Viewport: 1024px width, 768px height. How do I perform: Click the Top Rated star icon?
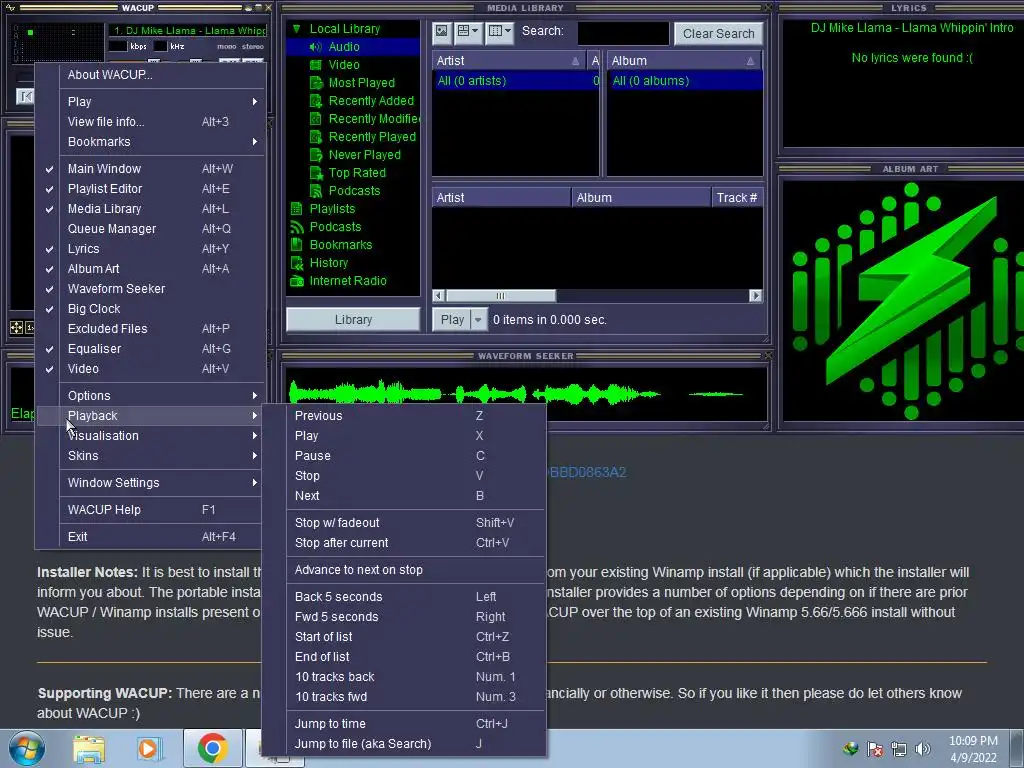(316, 173)
